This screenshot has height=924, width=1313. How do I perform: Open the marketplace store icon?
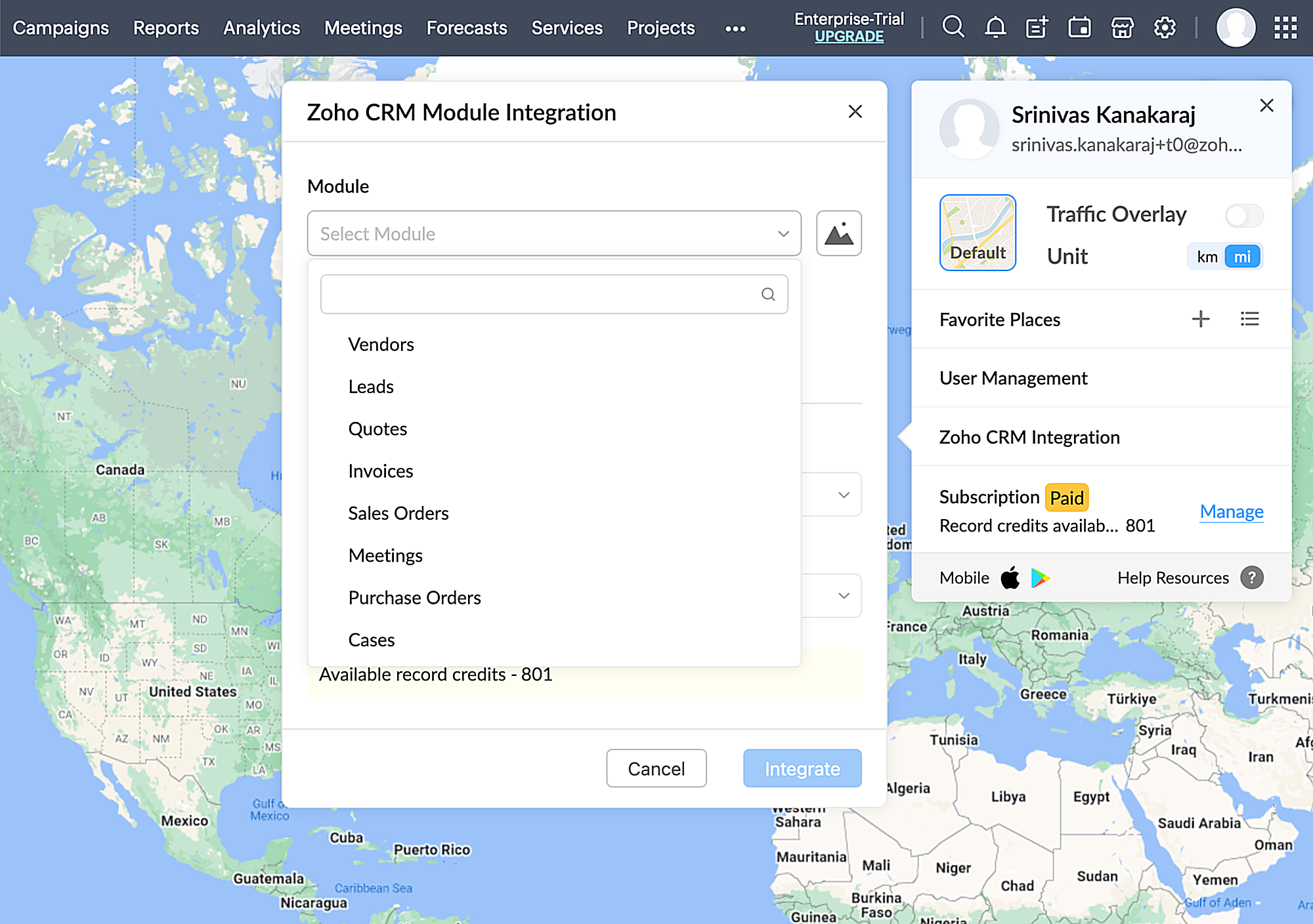tap(1122, 28)
